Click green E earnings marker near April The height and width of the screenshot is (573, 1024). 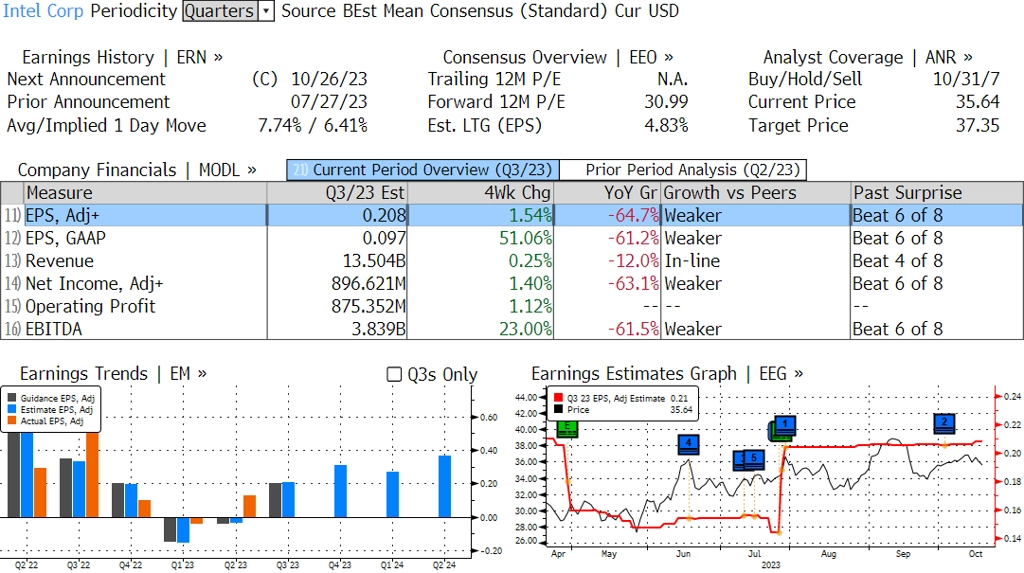(567, 429)
